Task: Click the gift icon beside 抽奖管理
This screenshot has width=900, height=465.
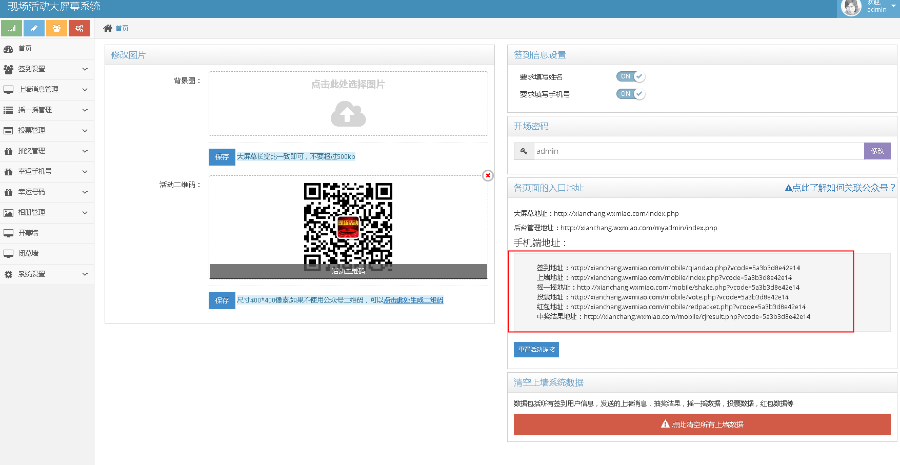Action: click(8, 151)
